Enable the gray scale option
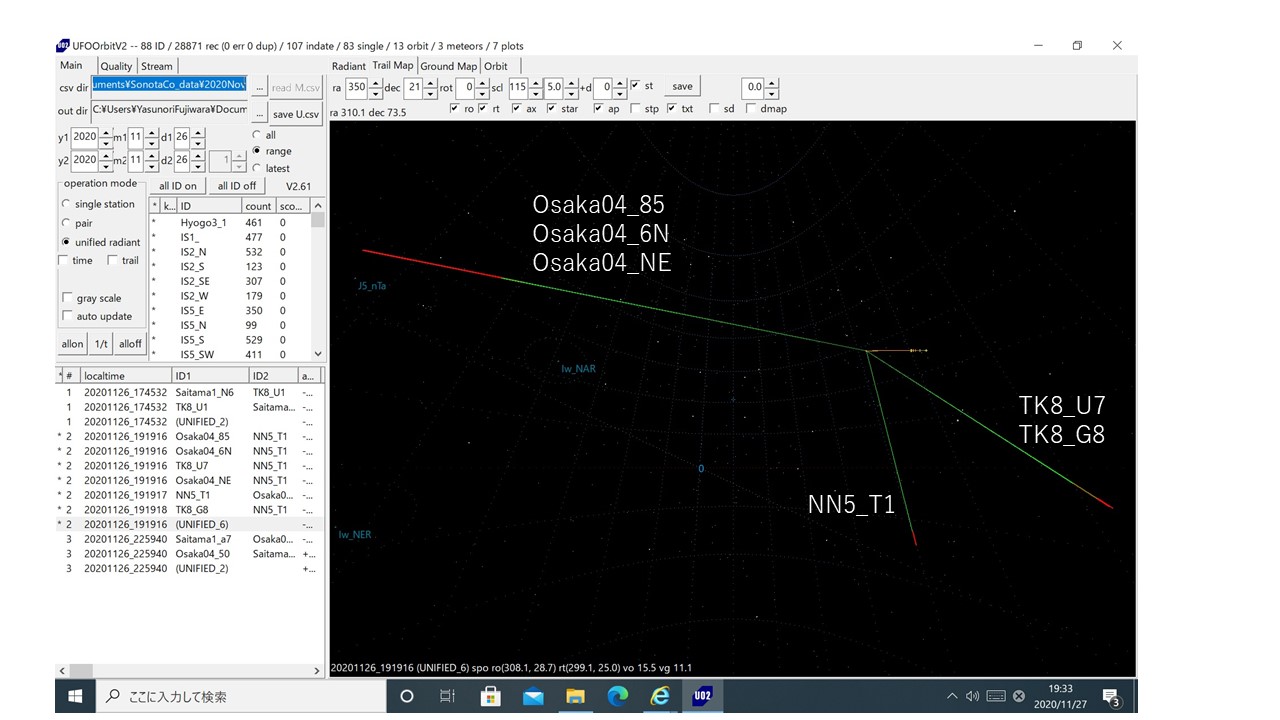 pos(67,297)
